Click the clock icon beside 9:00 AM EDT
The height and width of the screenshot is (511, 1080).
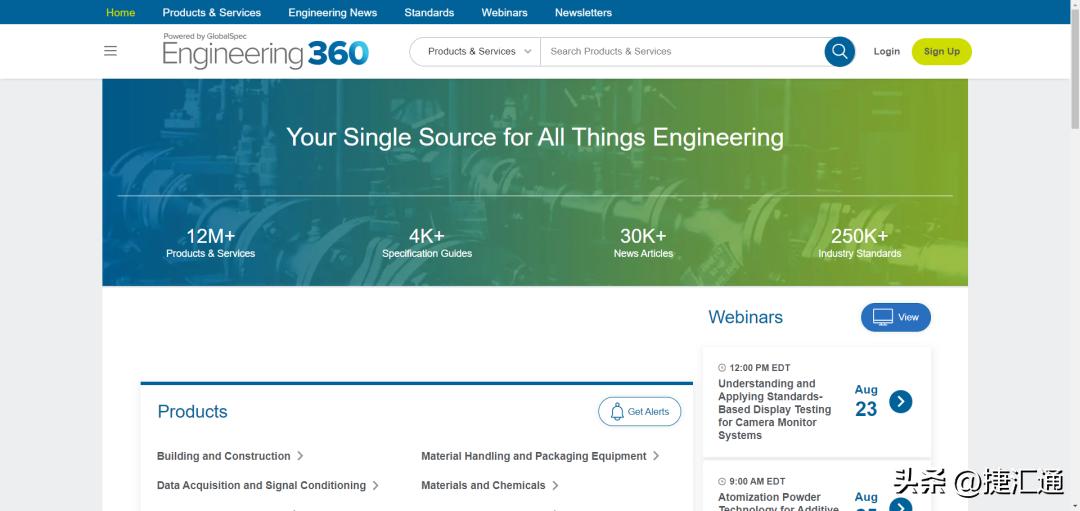coord(722,481)
